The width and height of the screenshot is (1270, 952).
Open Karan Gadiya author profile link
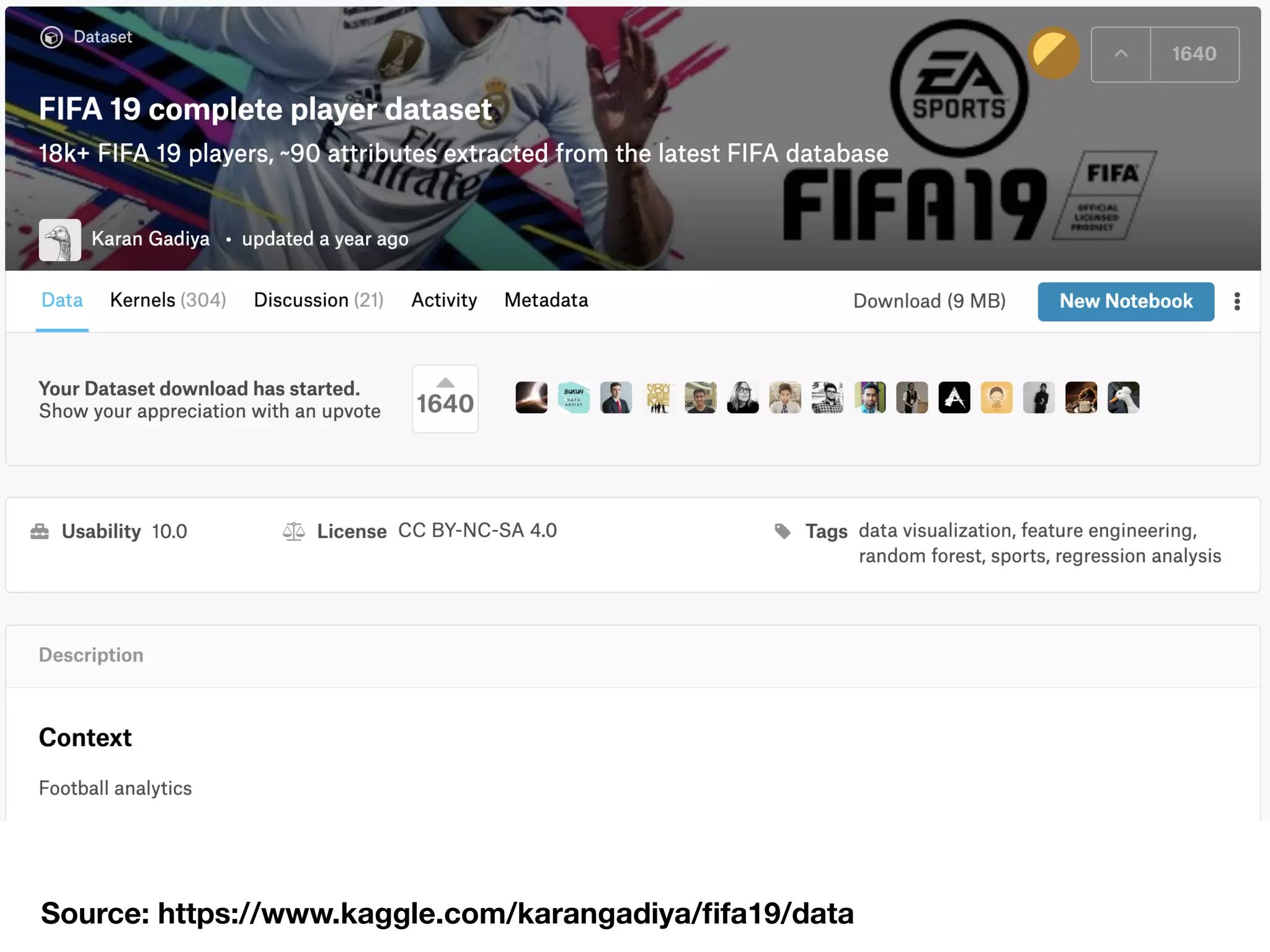151,239
